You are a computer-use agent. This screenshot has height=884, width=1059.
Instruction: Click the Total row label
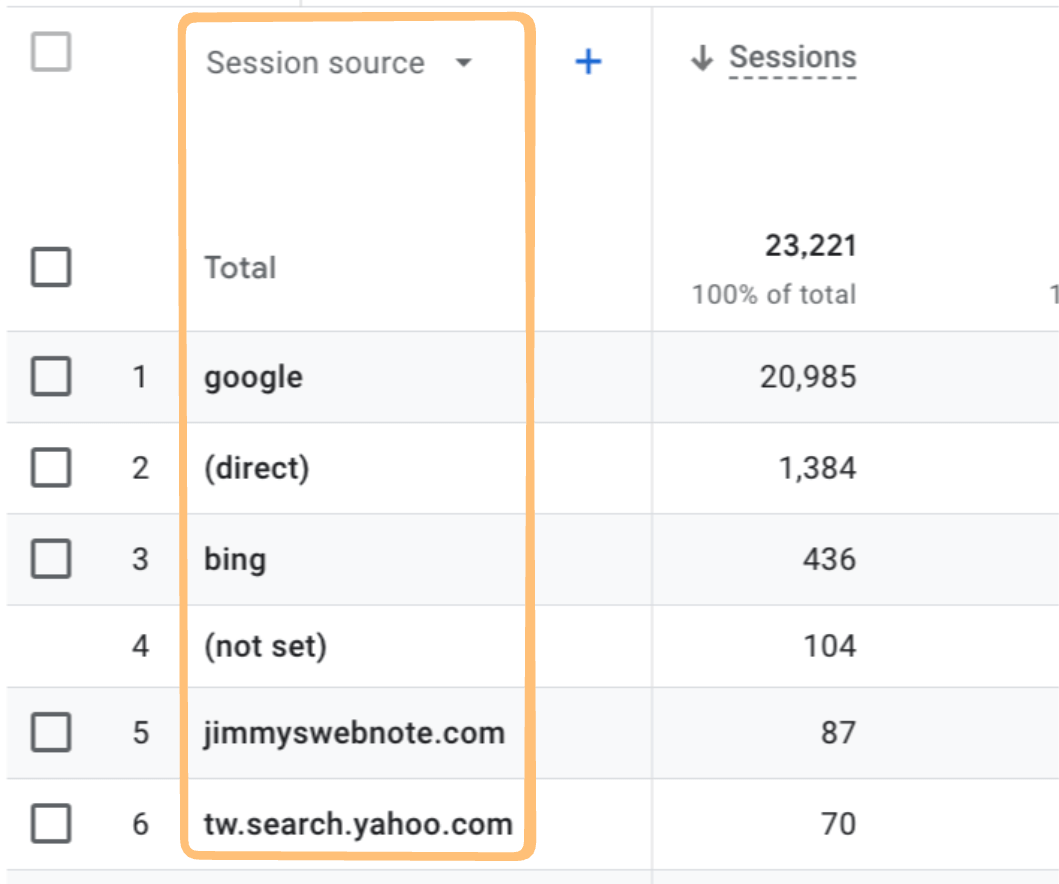[239, 267]
